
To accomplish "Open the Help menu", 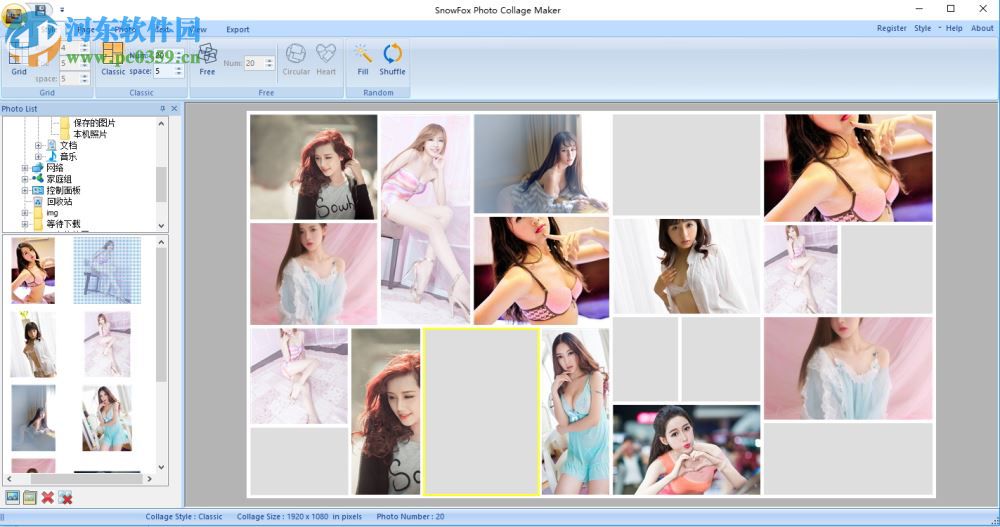I will (x=954, y=28).
